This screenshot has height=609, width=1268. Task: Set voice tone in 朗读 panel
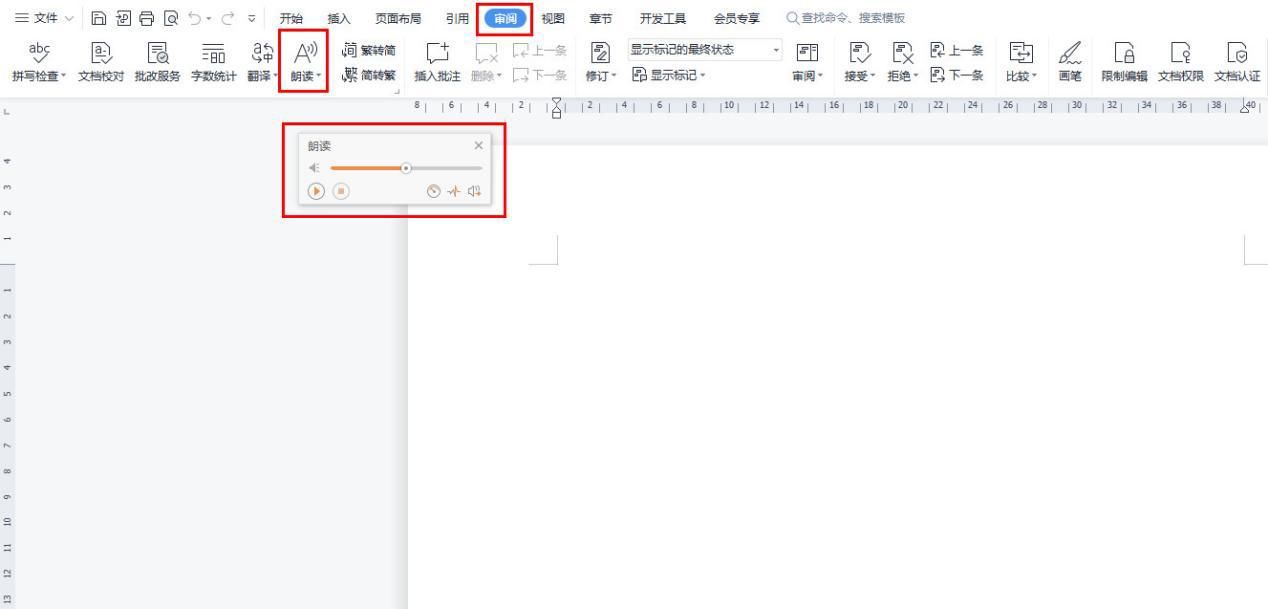pyautogui.click(x=454, y=191)
